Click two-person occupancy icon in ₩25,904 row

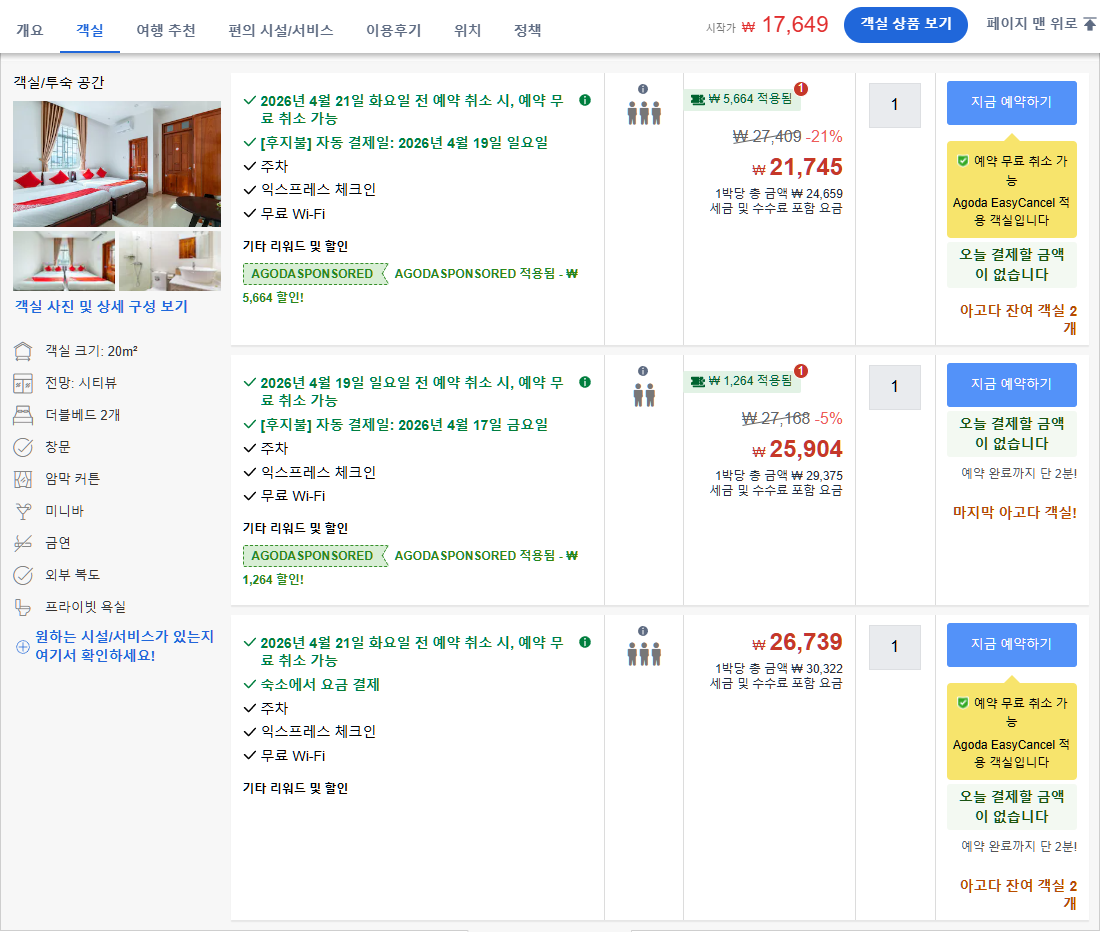(644, 396)
